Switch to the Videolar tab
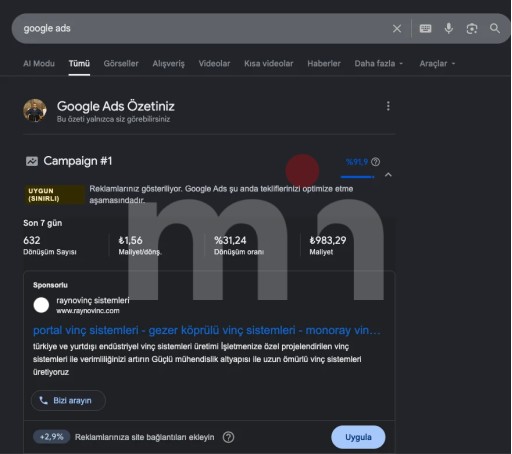512x454 pixels. click(x=214, y=63)
